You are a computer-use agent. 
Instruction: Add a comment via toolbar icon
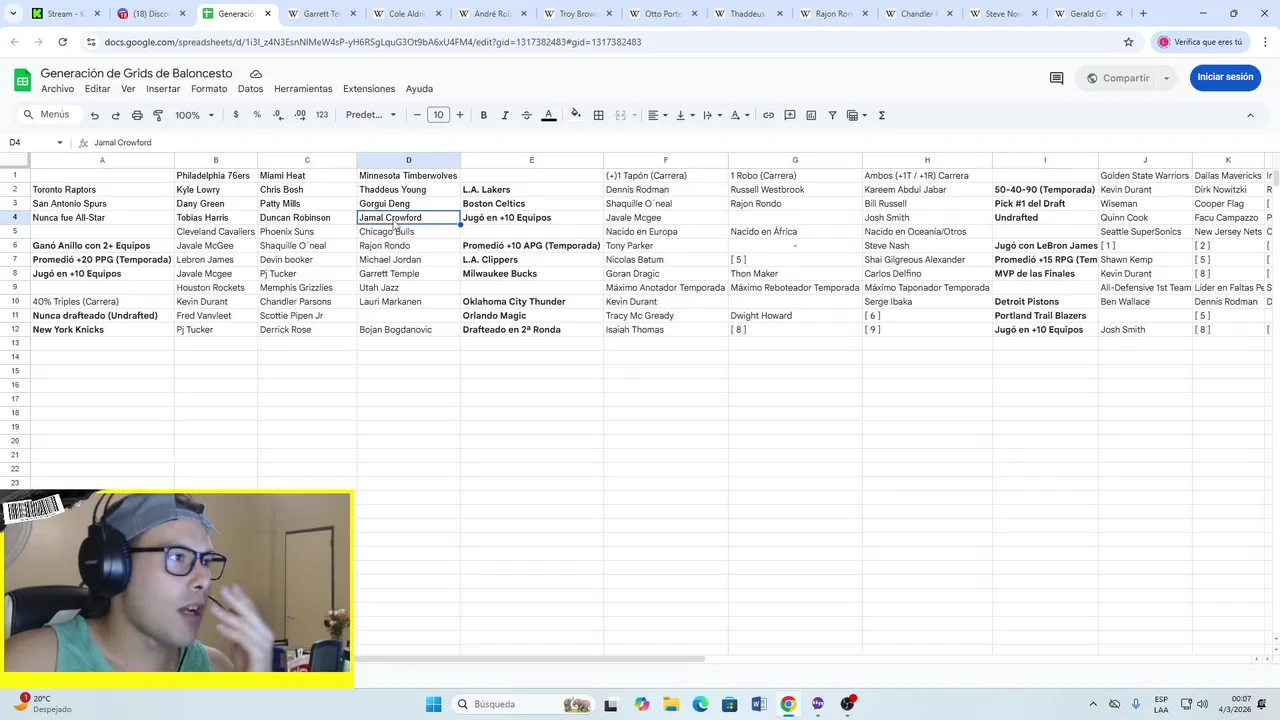pyautogui.click(x=790, y=115)
